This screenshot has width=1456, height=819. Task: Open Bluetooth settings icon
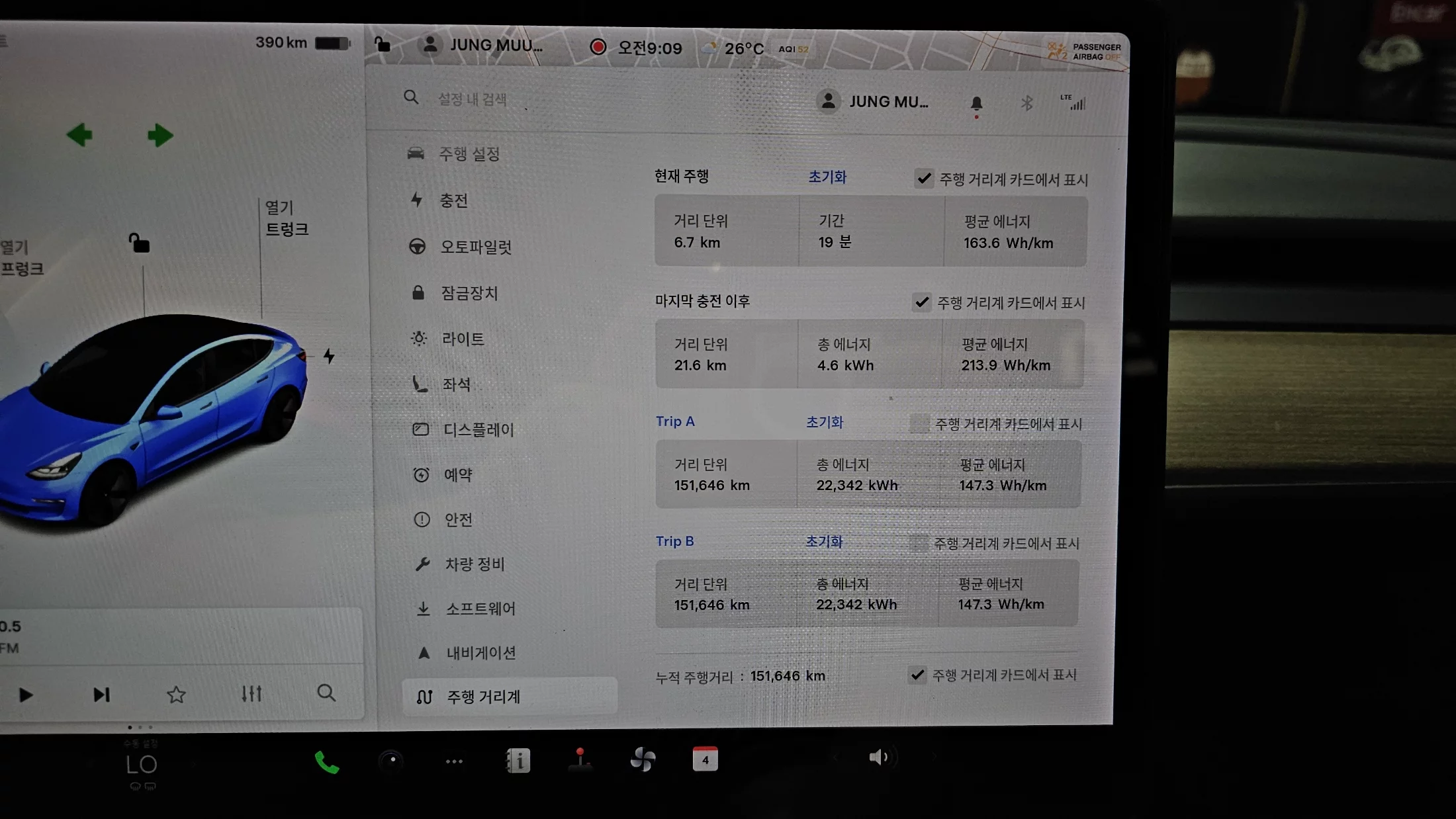click(x=1026, y=103)
